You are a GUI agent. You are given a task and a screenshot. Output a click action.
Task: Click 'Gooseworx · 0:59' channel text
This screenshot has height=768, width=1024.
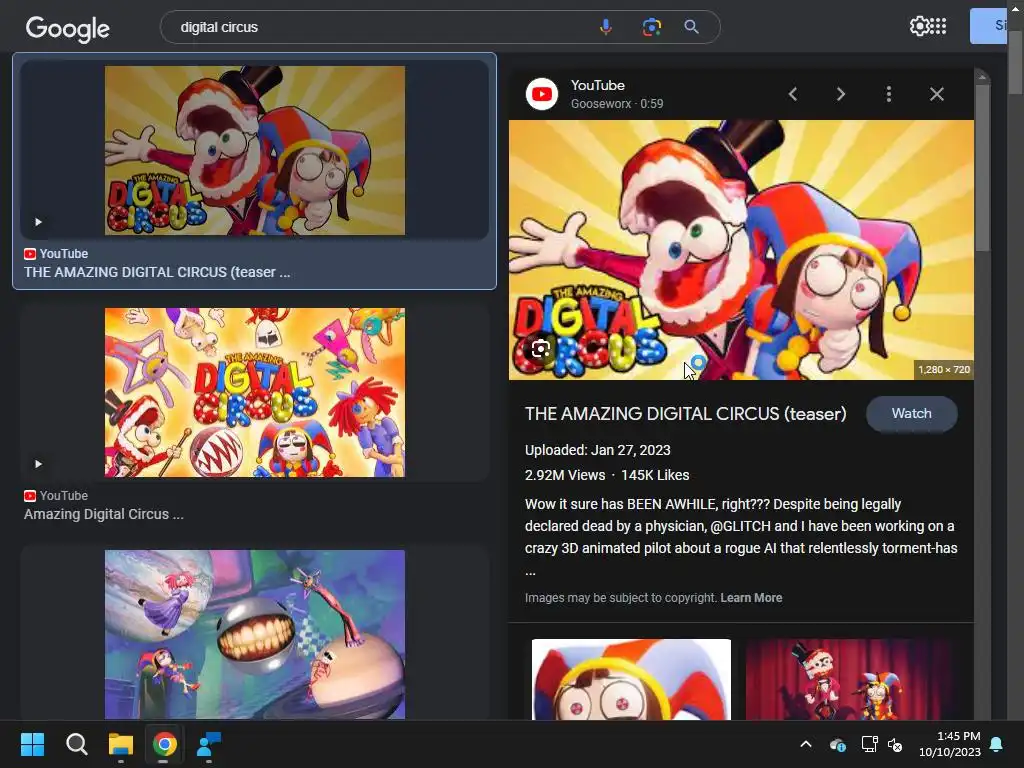point(616,104)
